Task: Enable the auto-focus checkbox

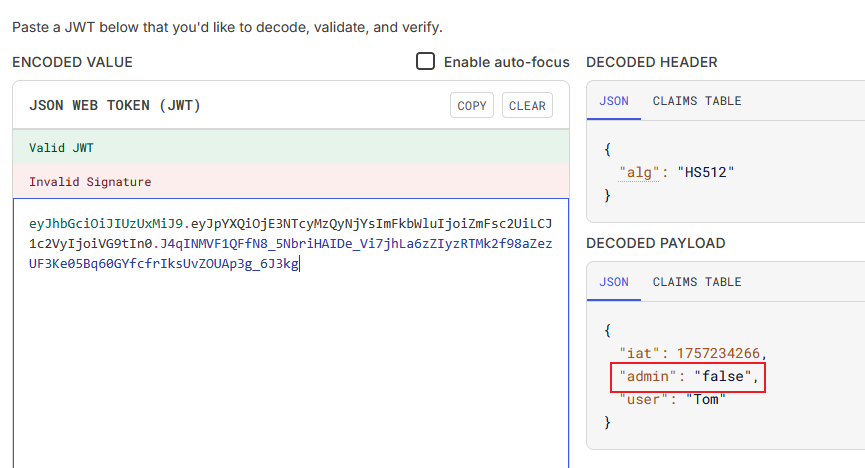Action: (425, 61)
